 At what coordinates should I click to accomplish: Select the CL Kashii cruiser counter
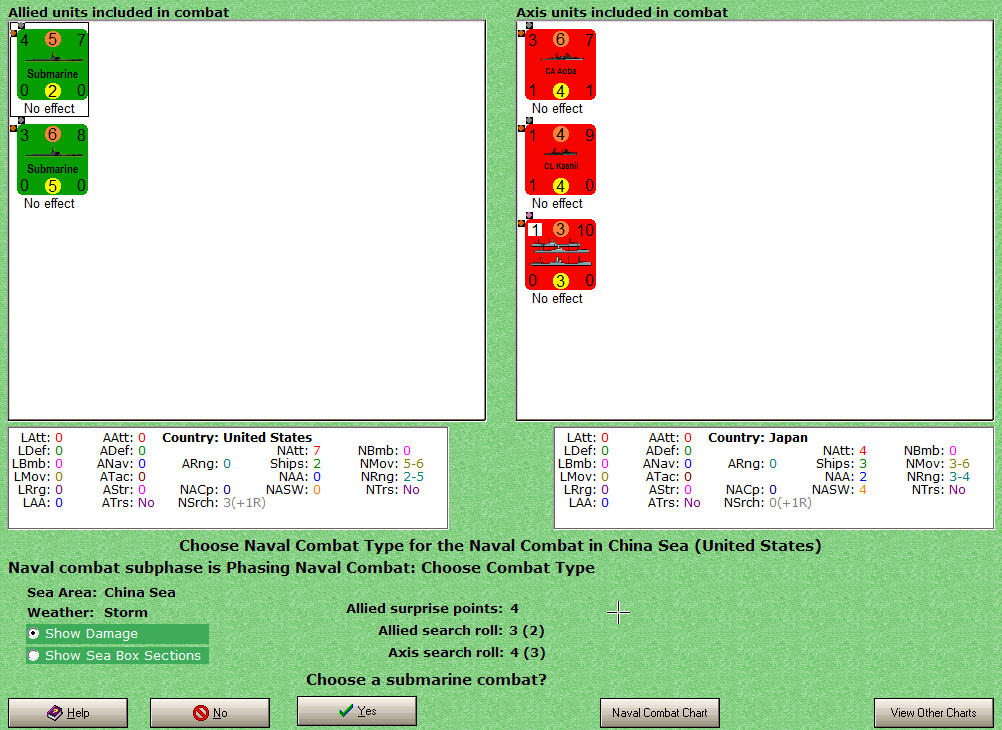(560, 160)
